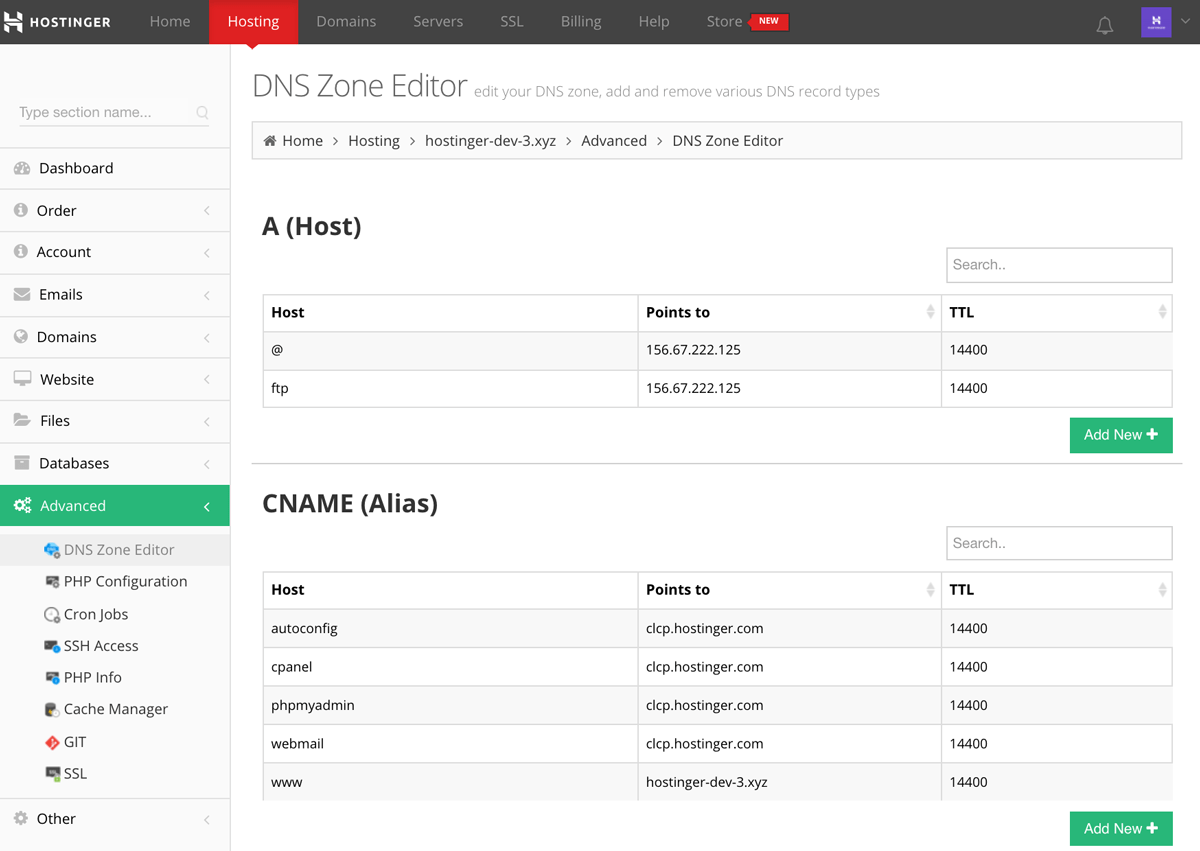Click Add New for the A records

point(1121,435)
